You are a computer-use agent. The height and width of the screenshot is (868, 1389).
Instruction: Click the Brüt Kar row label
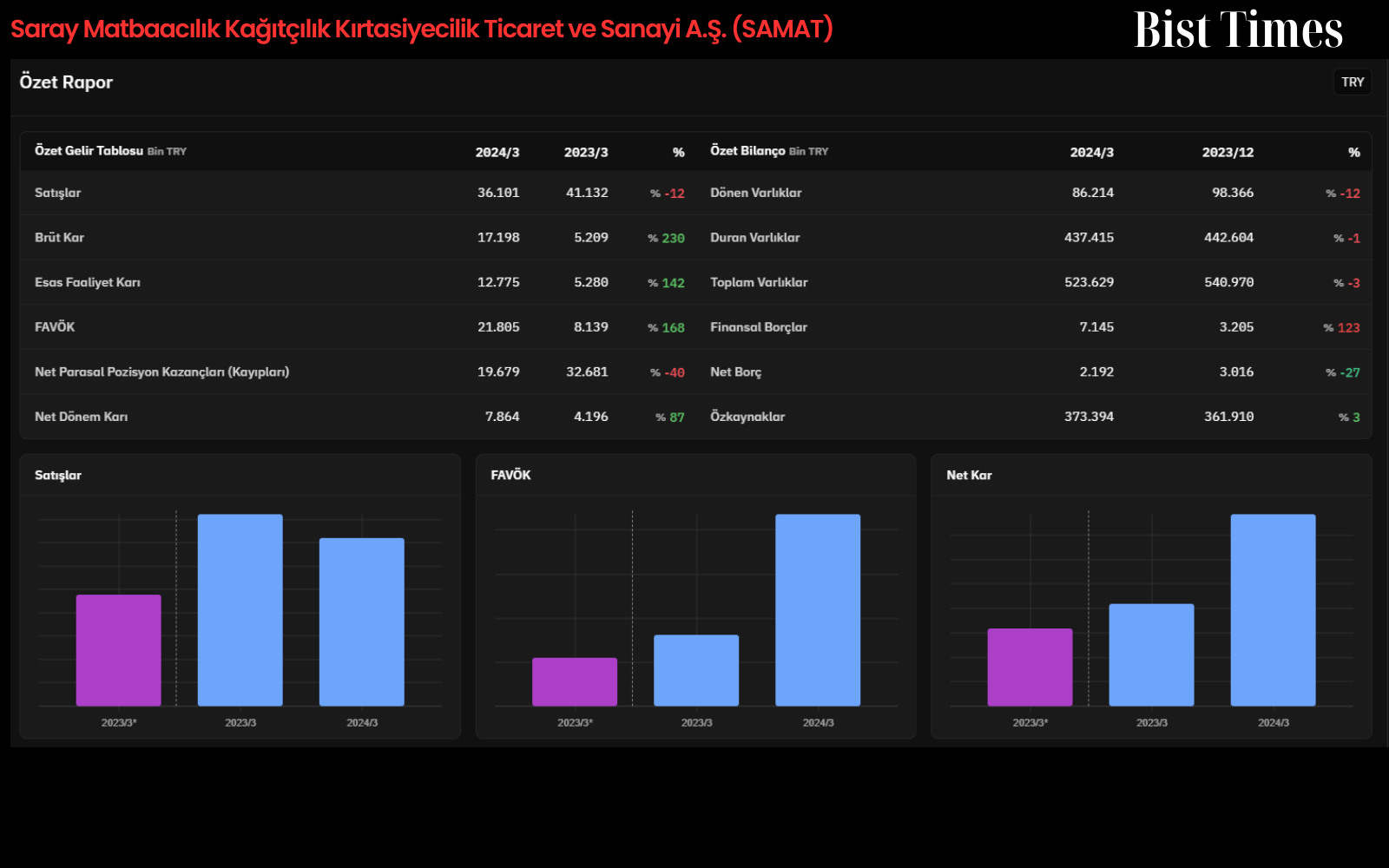[x=59, y=237]
